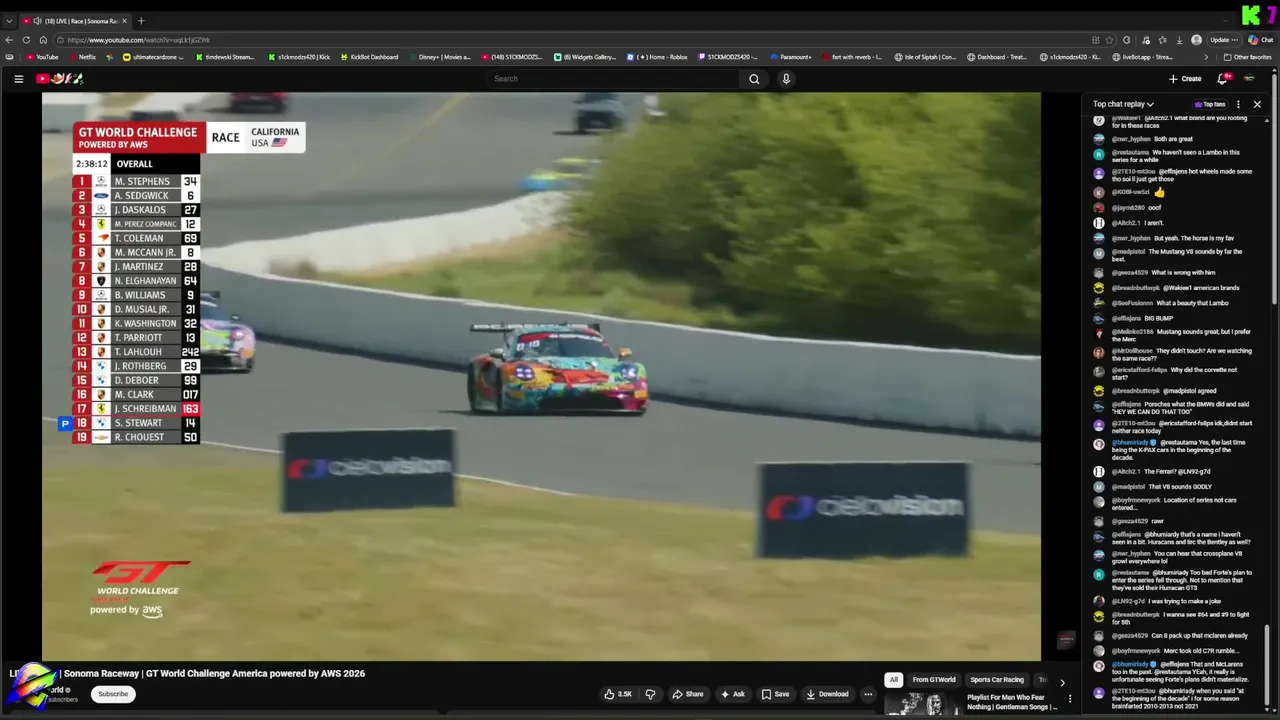Open the Top fans chat leaderboard
This screenshot has width=1280, height=720.
[1210, 104]
